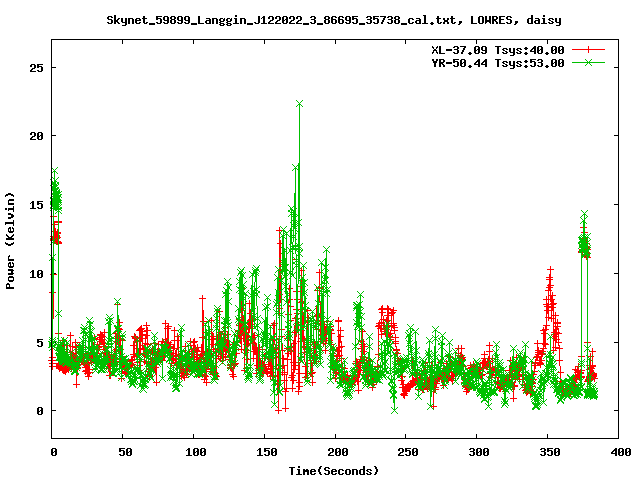Click the x-axis tick label 250

click(408, 452)
